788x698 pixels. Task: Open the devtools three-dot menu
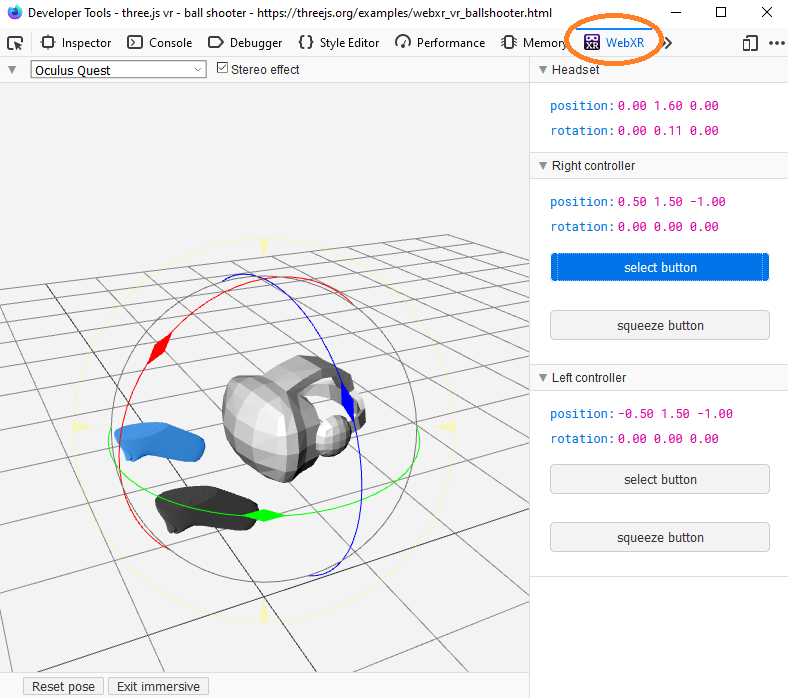point(776,43)
